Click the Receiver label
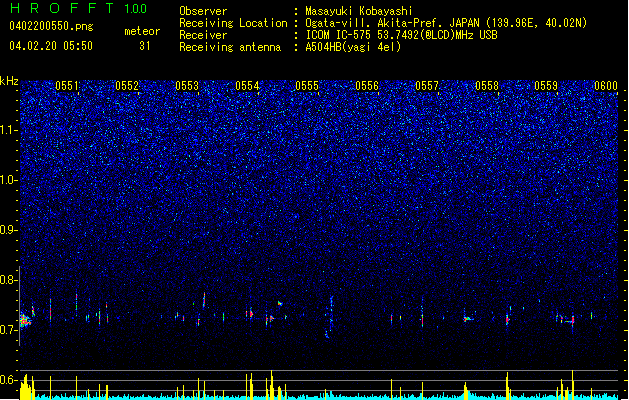 pyautogui.click(x=203, y=35)
